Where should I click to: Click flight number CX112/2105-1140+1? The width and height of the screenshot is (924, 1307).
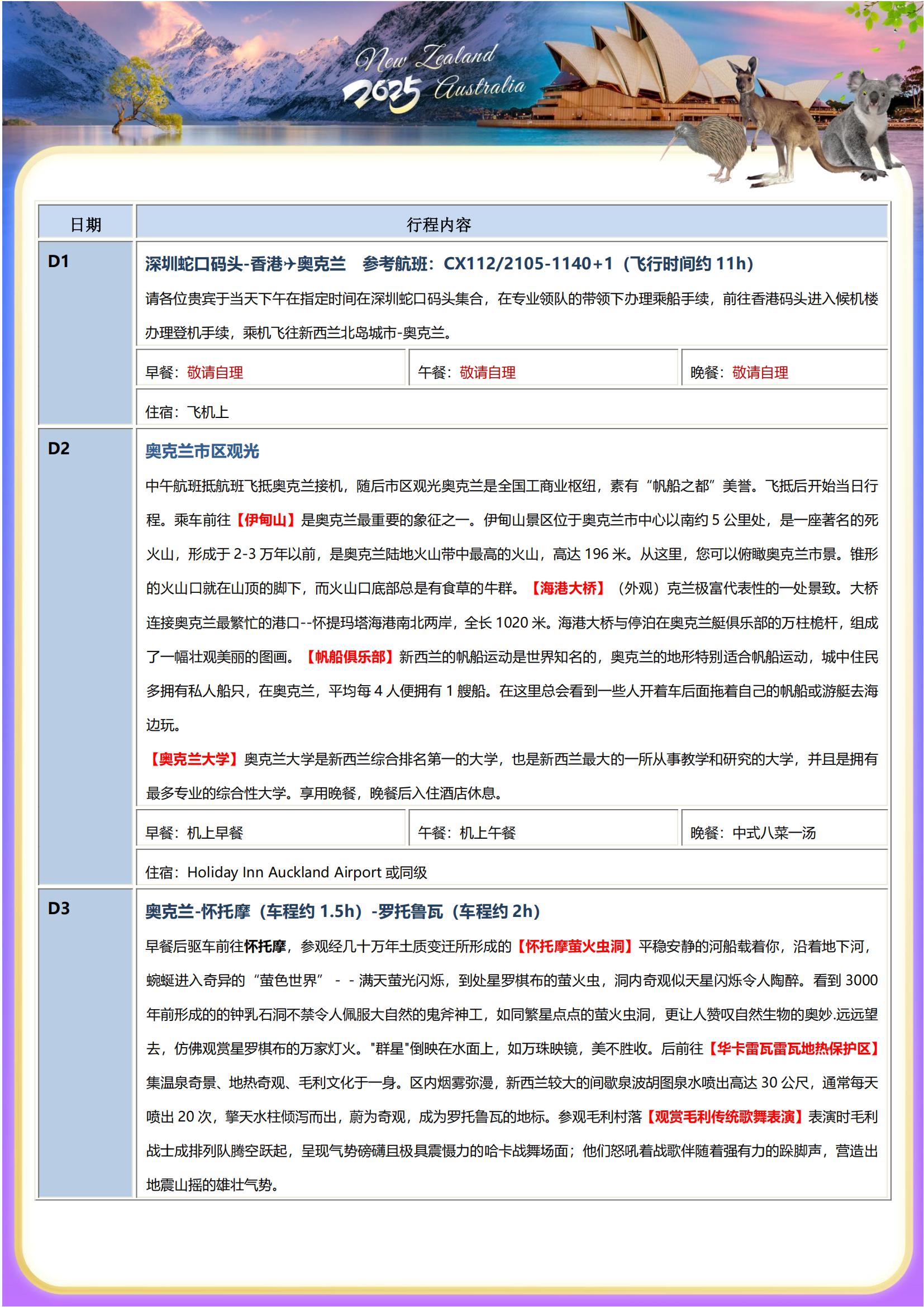coord(528,264)
